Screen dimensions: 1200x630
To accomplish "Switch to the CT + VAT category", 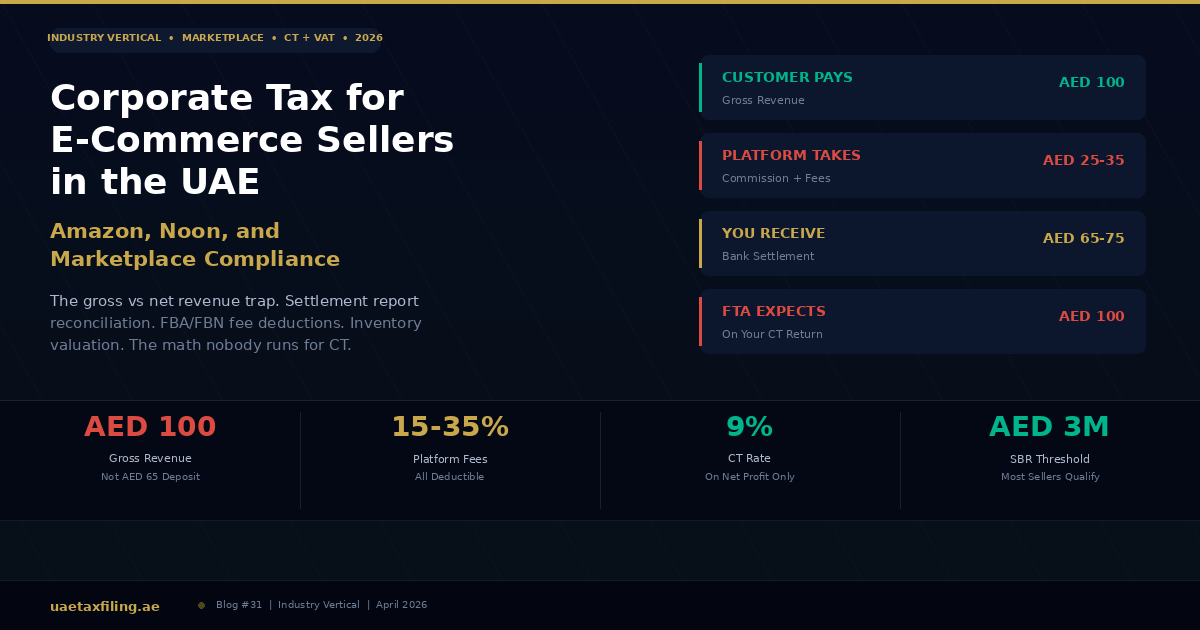I will coord(309,38).
